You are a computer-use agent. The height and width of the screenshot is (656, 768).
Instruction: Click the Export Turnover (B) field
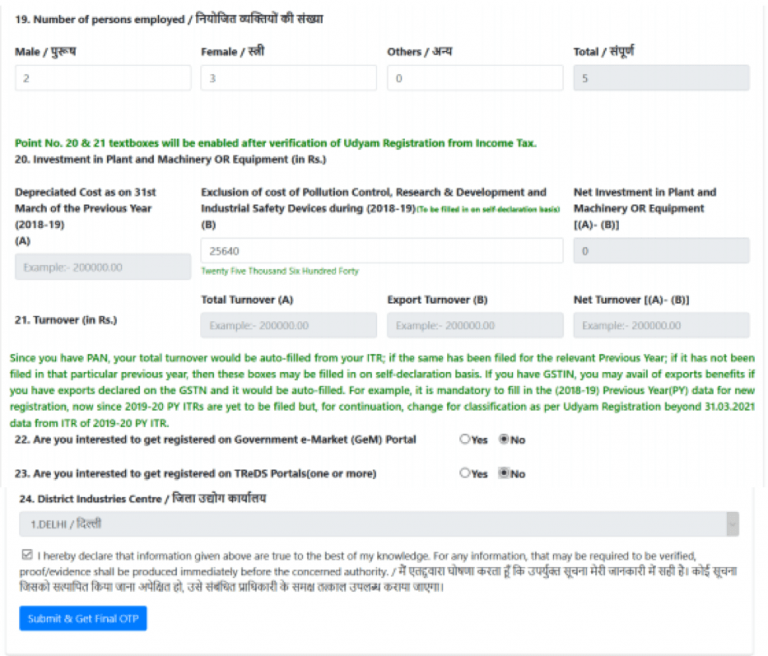[475, 325]
